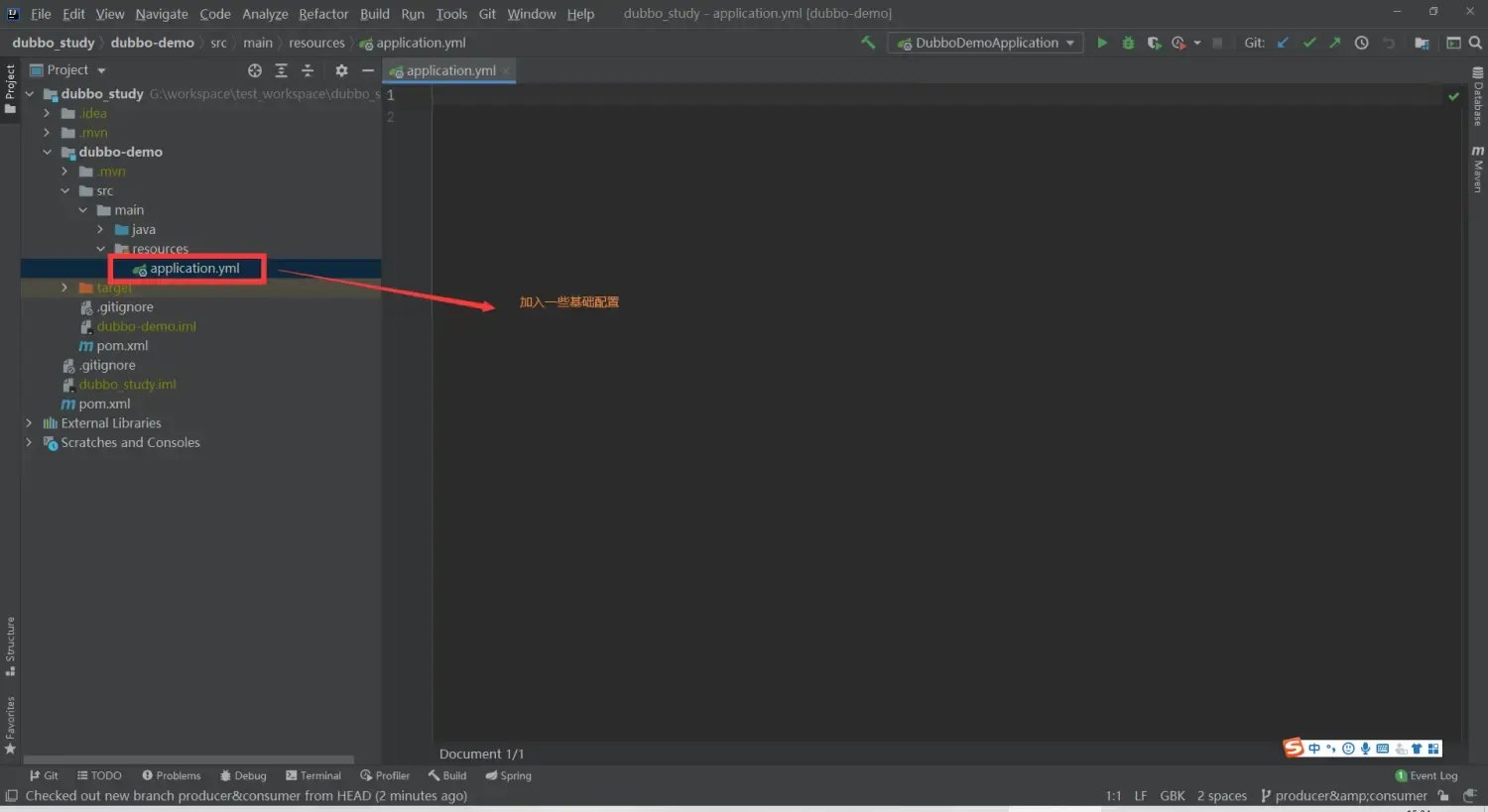This screenshot has width=1488, height=812.
Task: Open Search Everywhere magnifier icon
Action: coord(1475,43)
